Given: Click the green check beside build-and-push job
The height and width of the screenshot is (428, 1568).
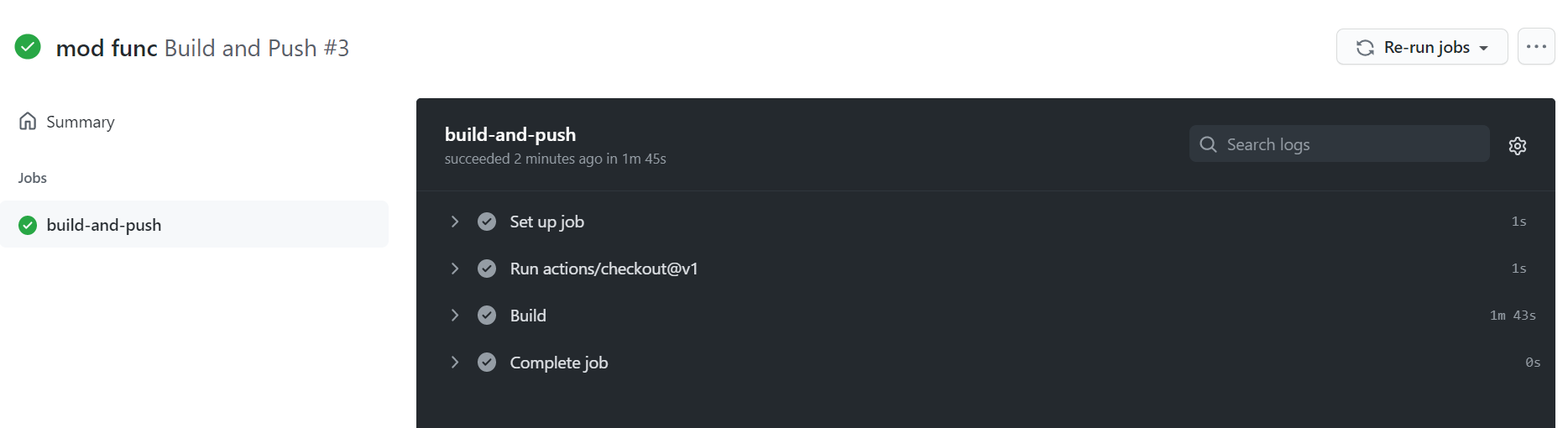Looking at the screenshot, I should 28,225.
